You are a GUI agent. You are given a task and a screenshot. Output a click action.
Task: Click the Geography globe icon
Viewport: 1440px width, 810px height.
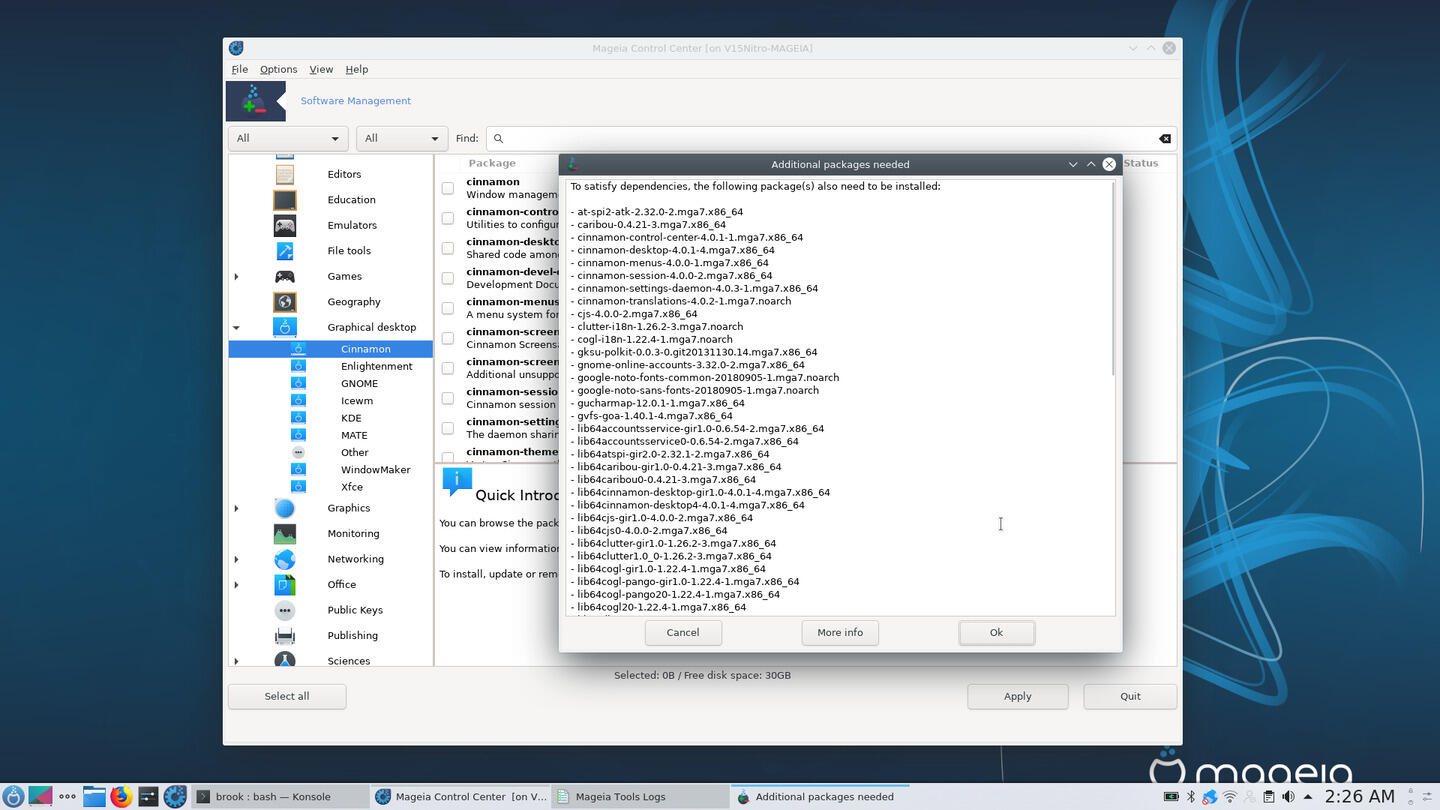[x=285, y=302]
